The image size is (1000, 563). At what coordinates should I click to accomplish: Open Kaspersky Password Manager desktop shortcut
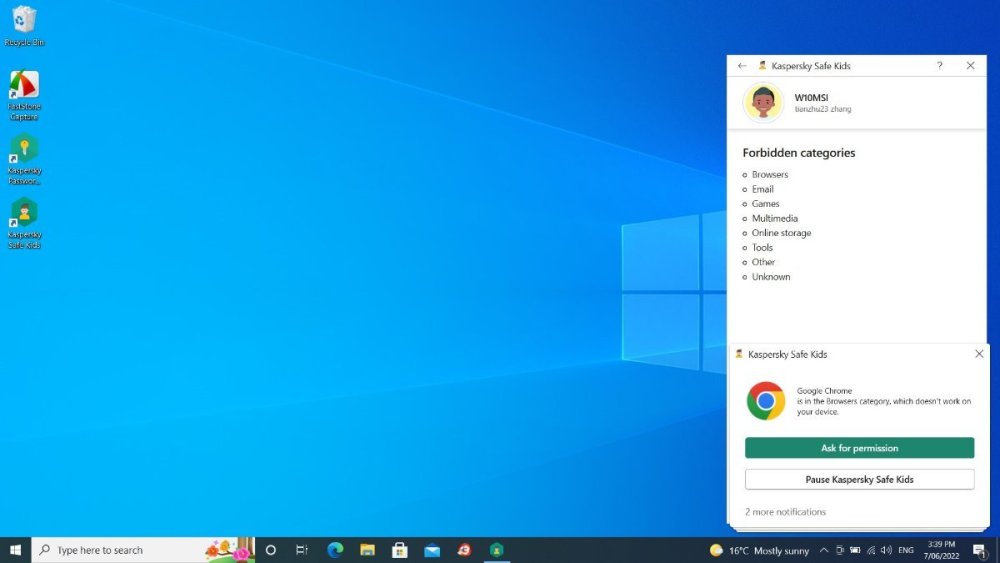24,159
